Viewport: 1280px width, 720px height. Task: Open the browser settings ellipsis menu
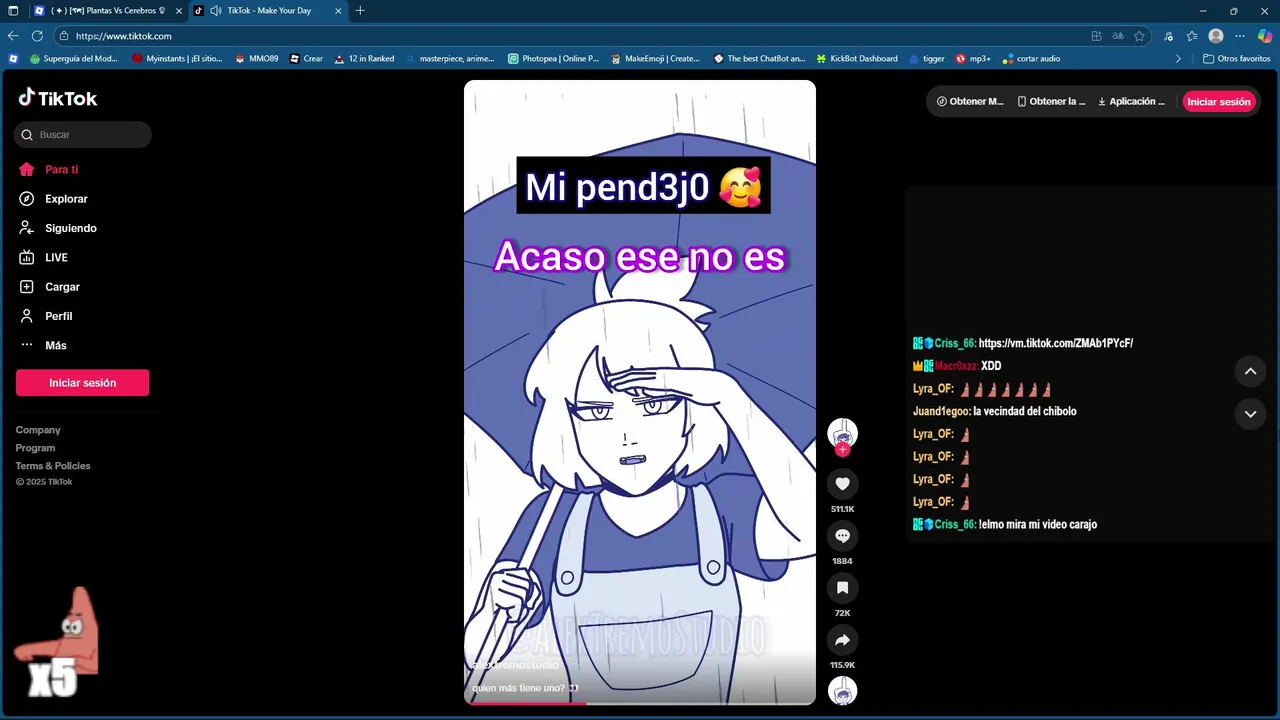(x=1240, y=36)
